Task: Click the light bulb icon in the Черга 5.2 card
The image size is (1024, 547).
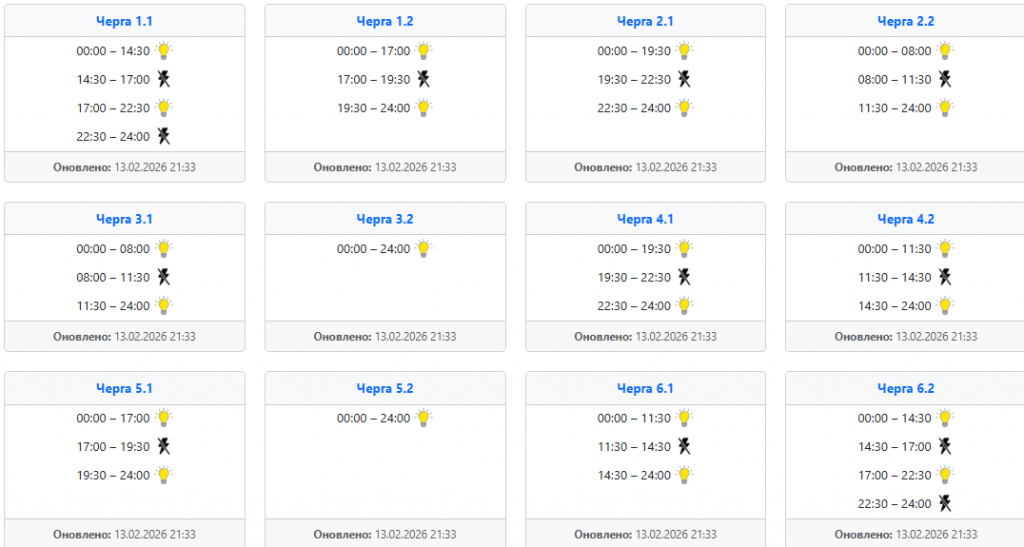Action: 424,418
